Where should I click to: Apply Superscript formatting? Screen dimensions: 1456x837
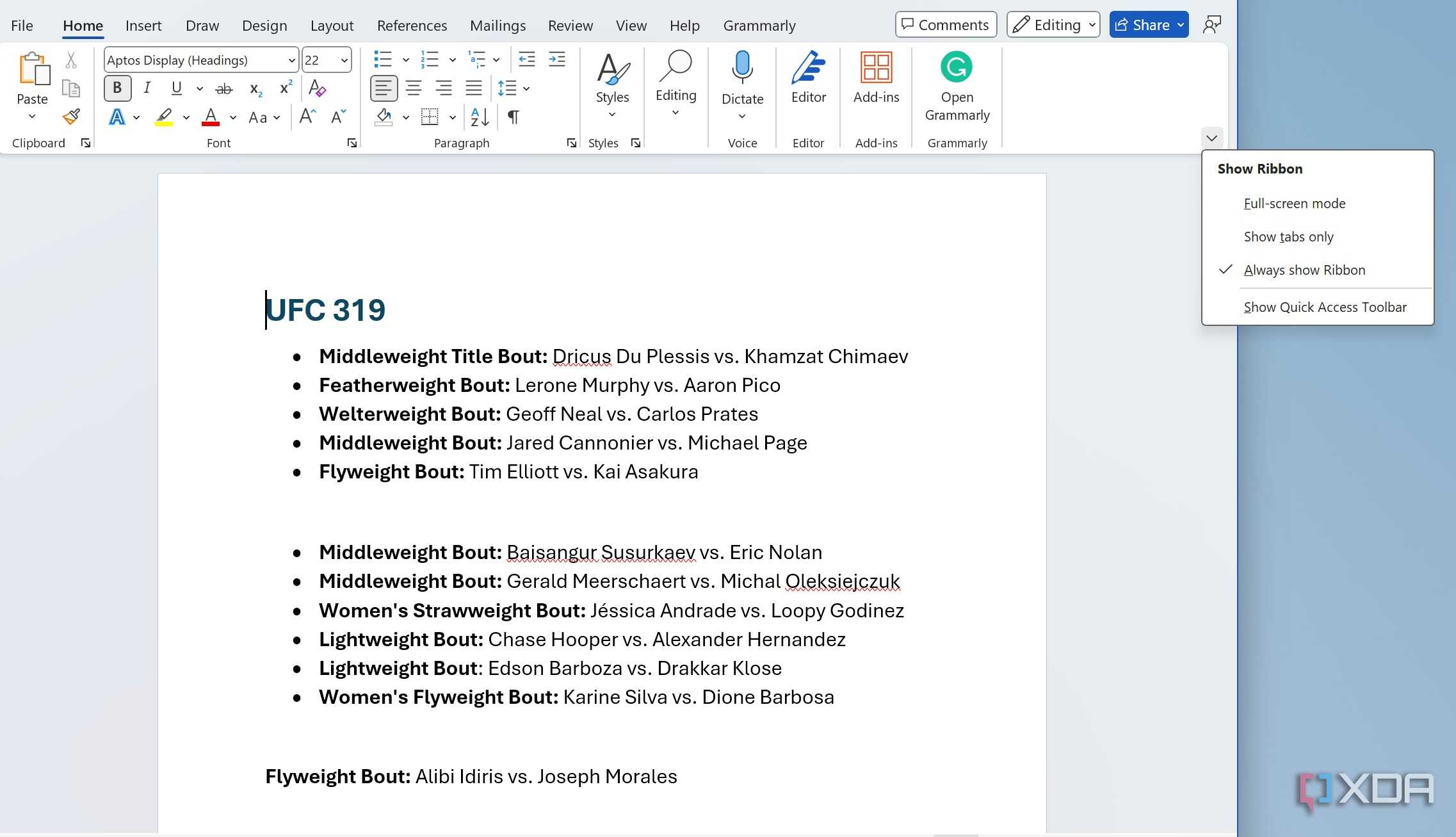pyautogui.click(x=286, y=88)
